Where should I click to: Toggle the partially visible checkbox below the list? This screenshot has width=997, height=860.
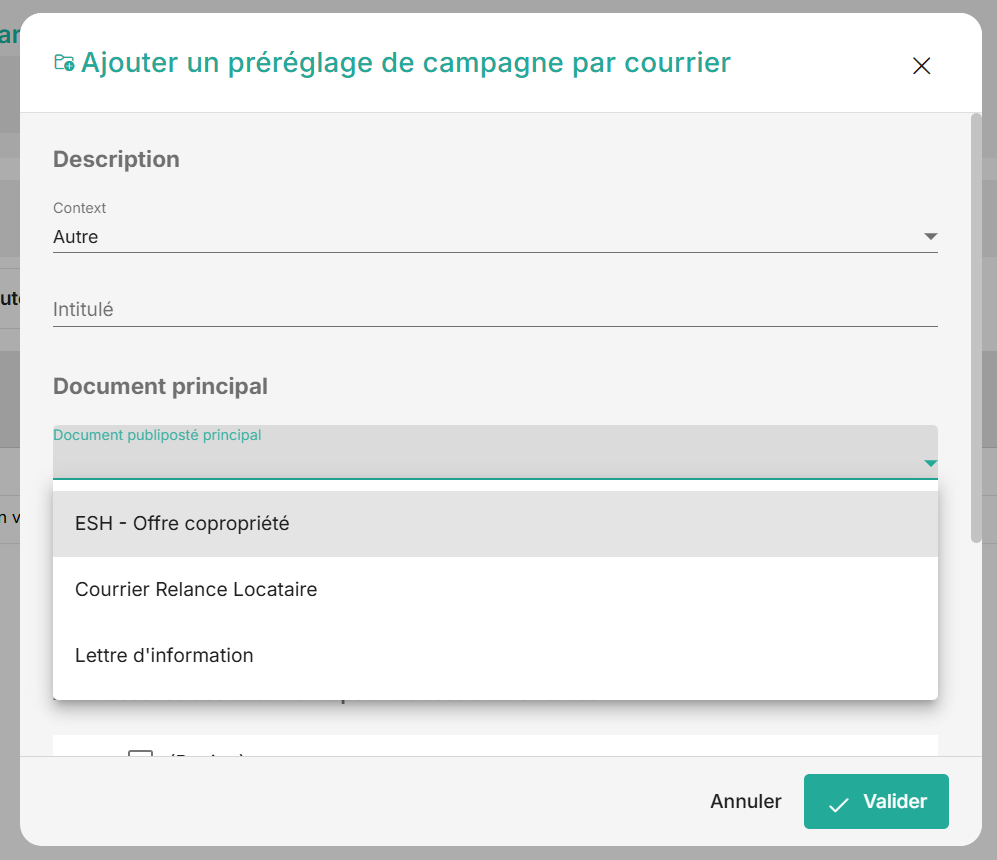click(x=140, y=752)
